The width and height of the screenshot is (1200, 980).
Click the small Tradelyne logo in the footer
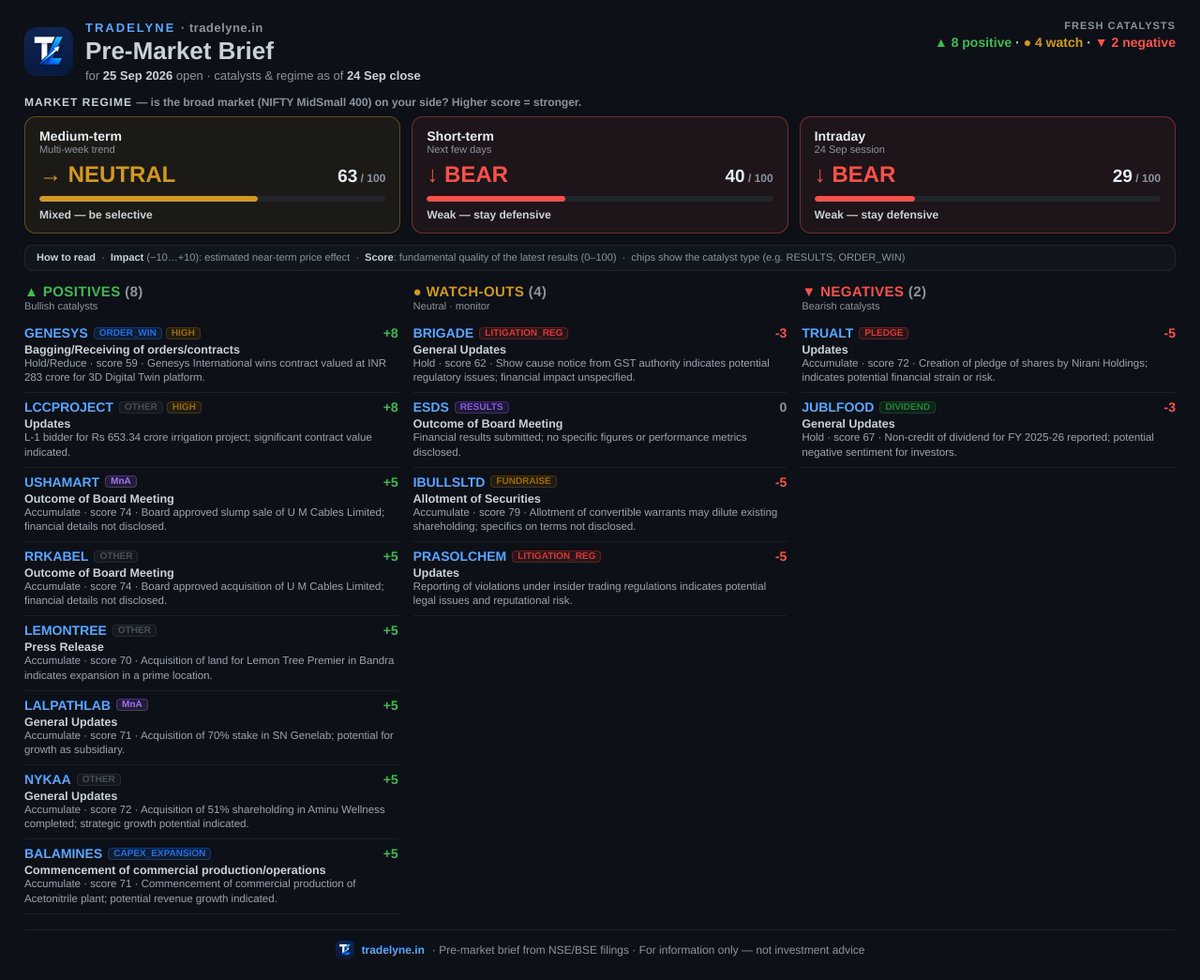click(344, 949)
